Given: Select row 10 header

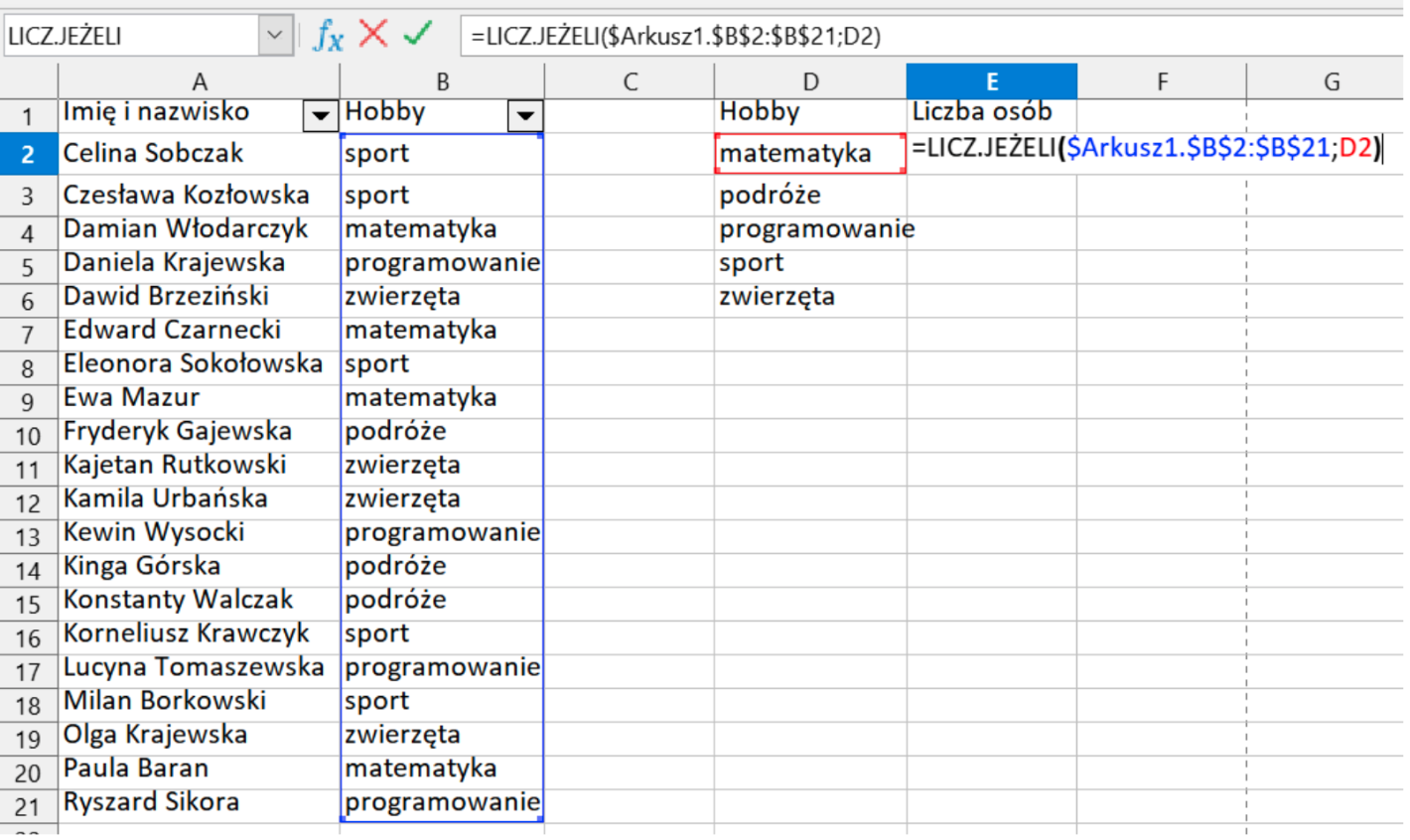Looking at the screenshot, I should 29,435.
